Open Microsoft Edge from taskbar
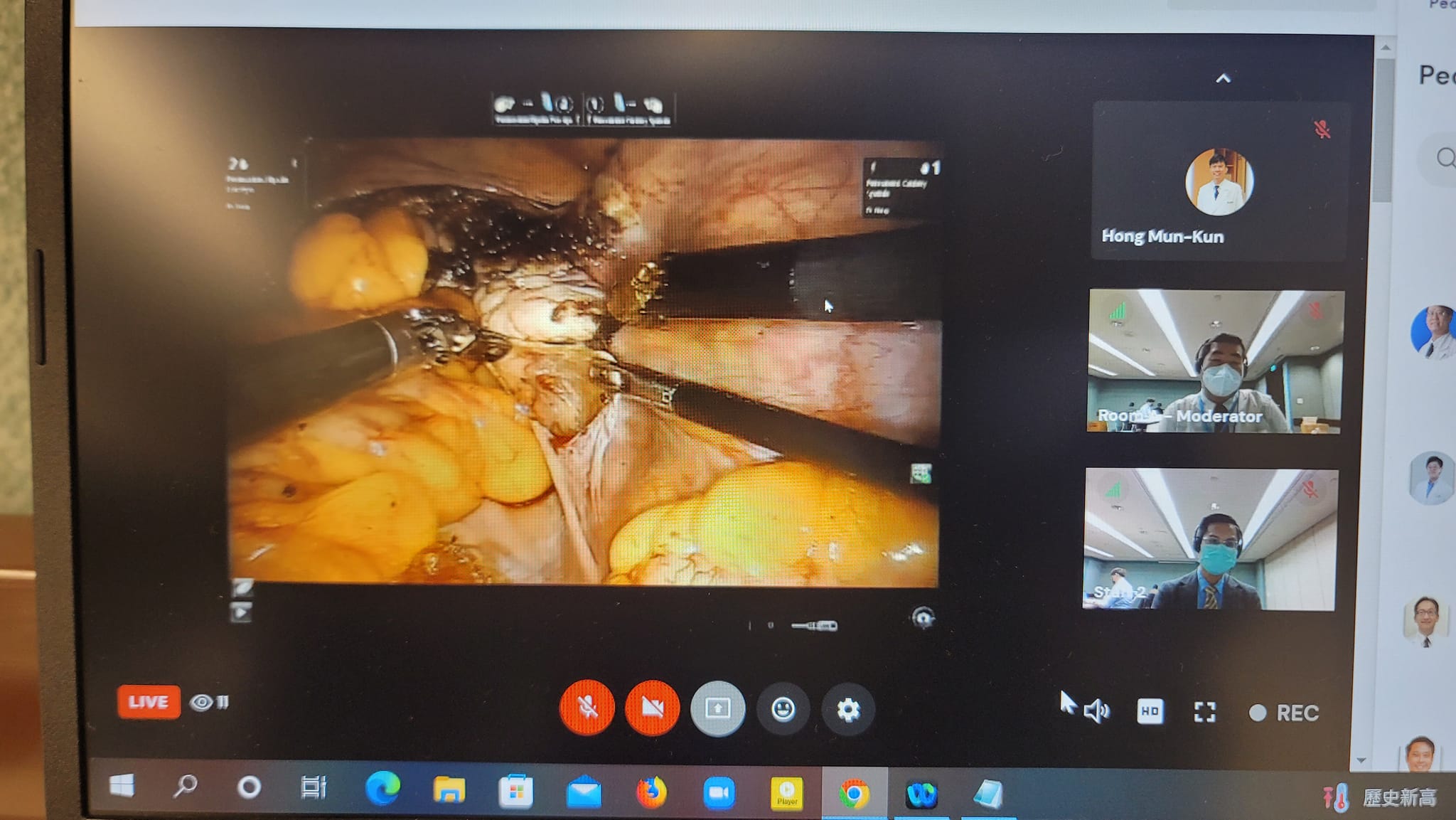The width and height of the screenshot is (1456, 820). pyautogui.click(x=382, y=790)
